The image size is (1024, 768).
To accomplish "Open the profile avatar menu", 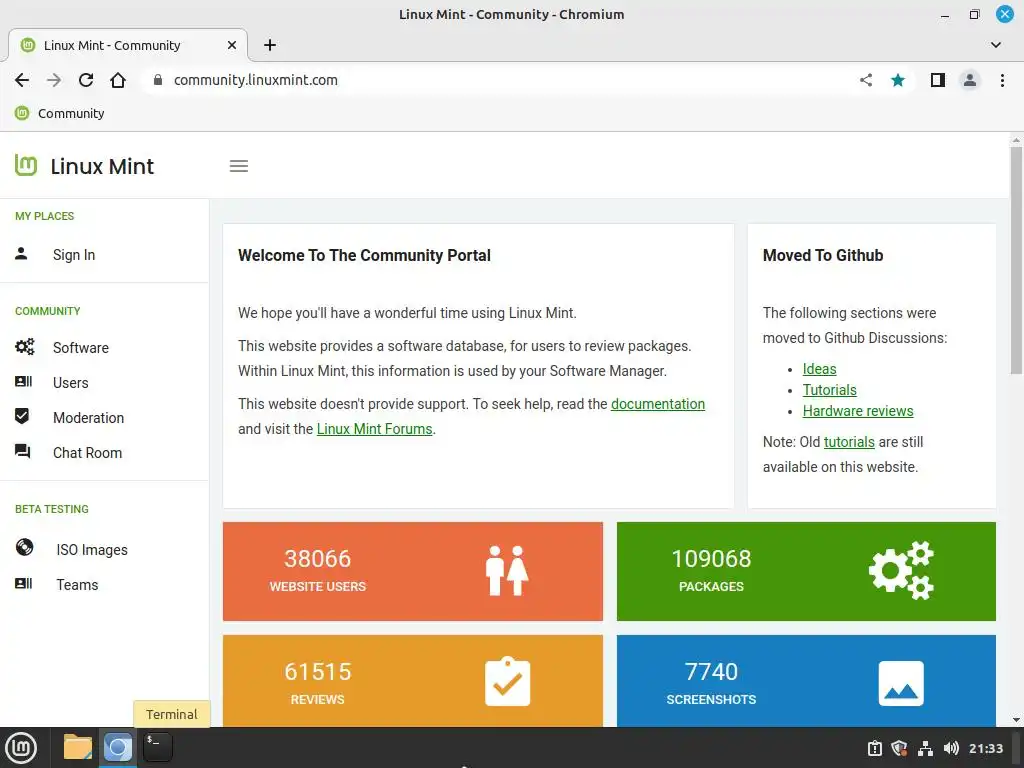I will coord(970,80).
